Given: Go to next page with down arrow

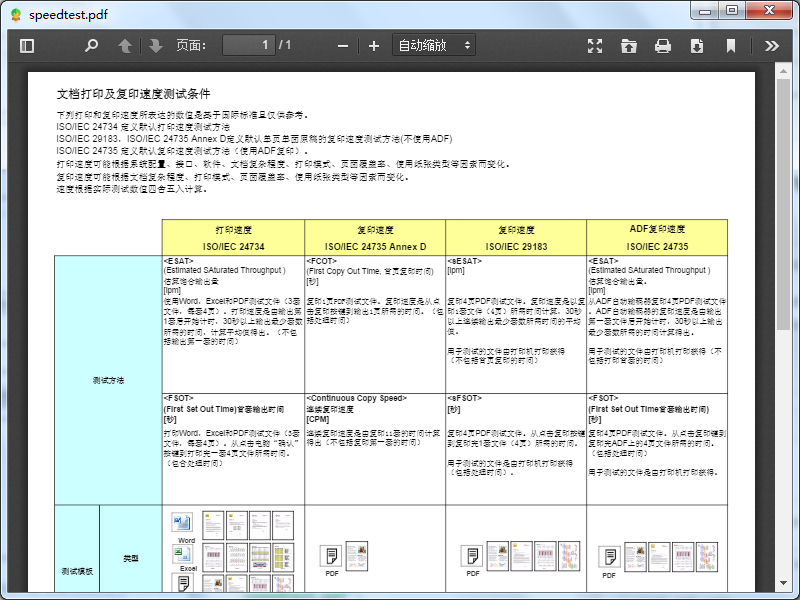Looking at the screenshot, I should click(156, 46).
